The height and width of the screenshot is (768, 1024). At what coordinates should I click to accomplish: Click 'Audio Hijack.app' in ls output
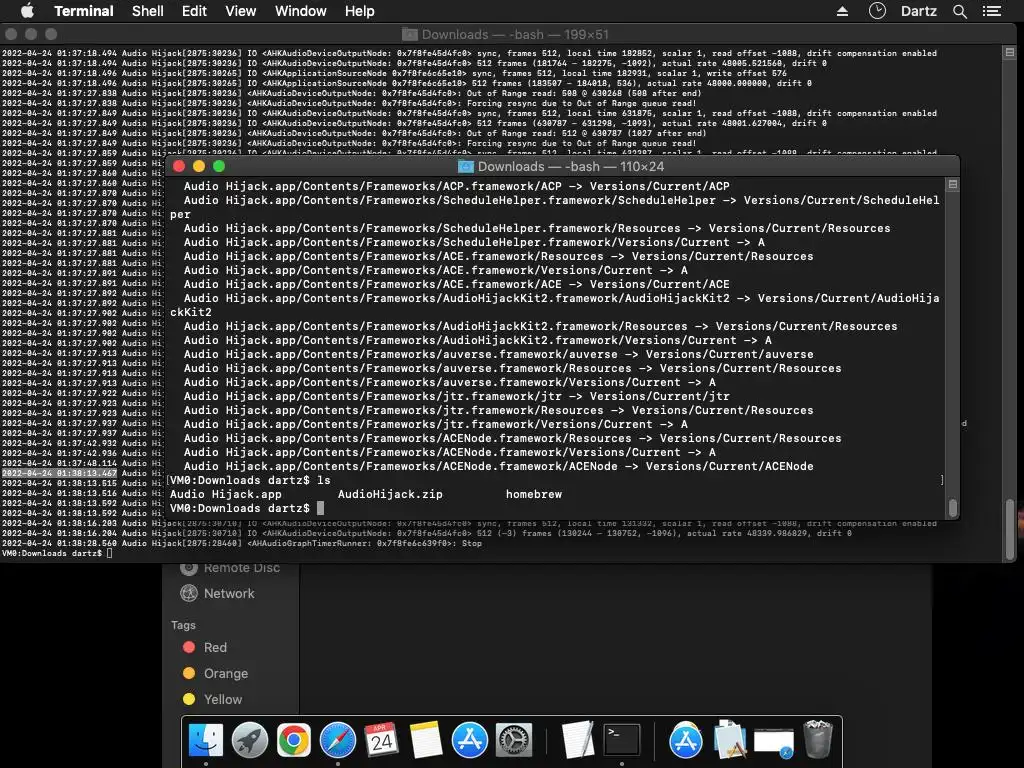coord(226,494)
